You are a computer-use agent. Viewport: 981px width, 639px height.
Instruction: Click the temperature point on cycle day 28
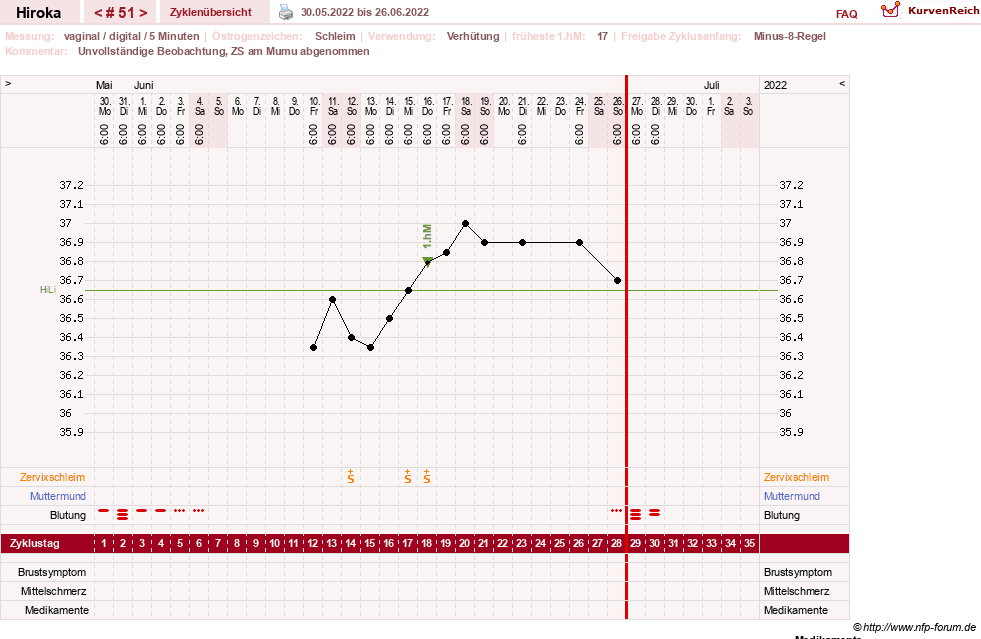click(x=618, y=280)
